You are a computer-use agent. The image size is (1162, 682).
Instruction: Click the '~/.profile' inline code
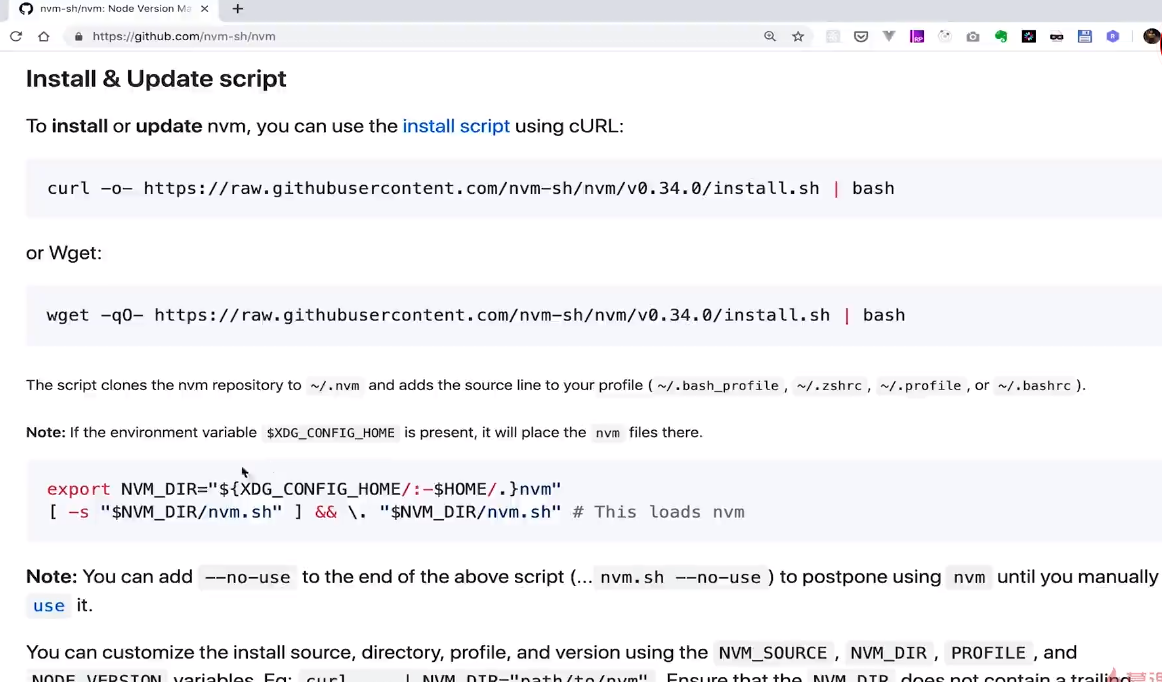(x=920, y=385)
